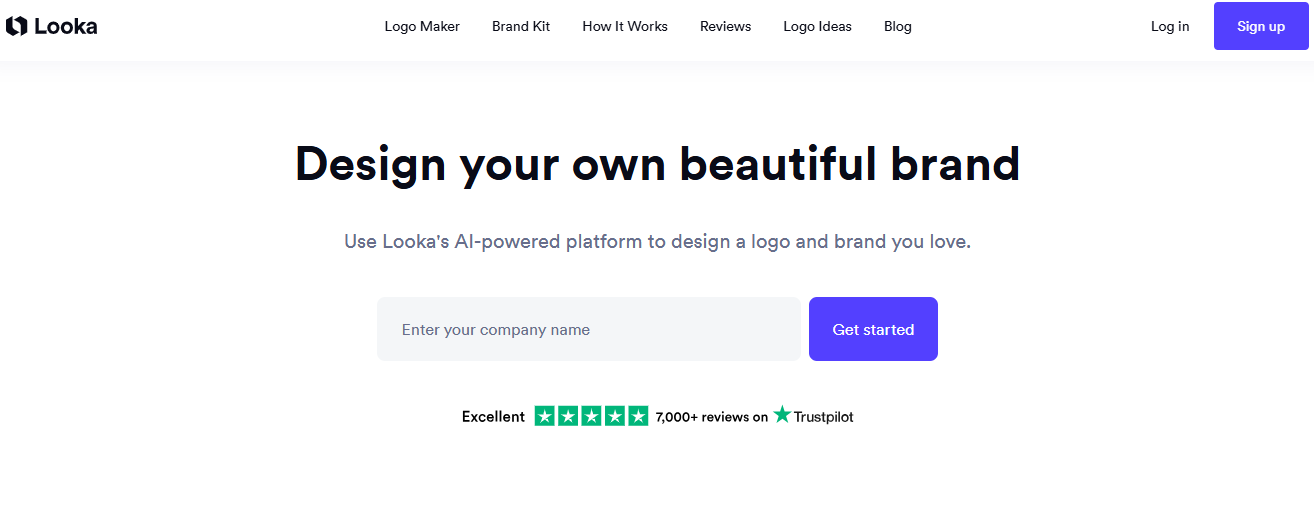The height and width of the screenshot is (508, 1314).
Task: Click the Trustpilot star logo
Action: [x=782, y=415]
